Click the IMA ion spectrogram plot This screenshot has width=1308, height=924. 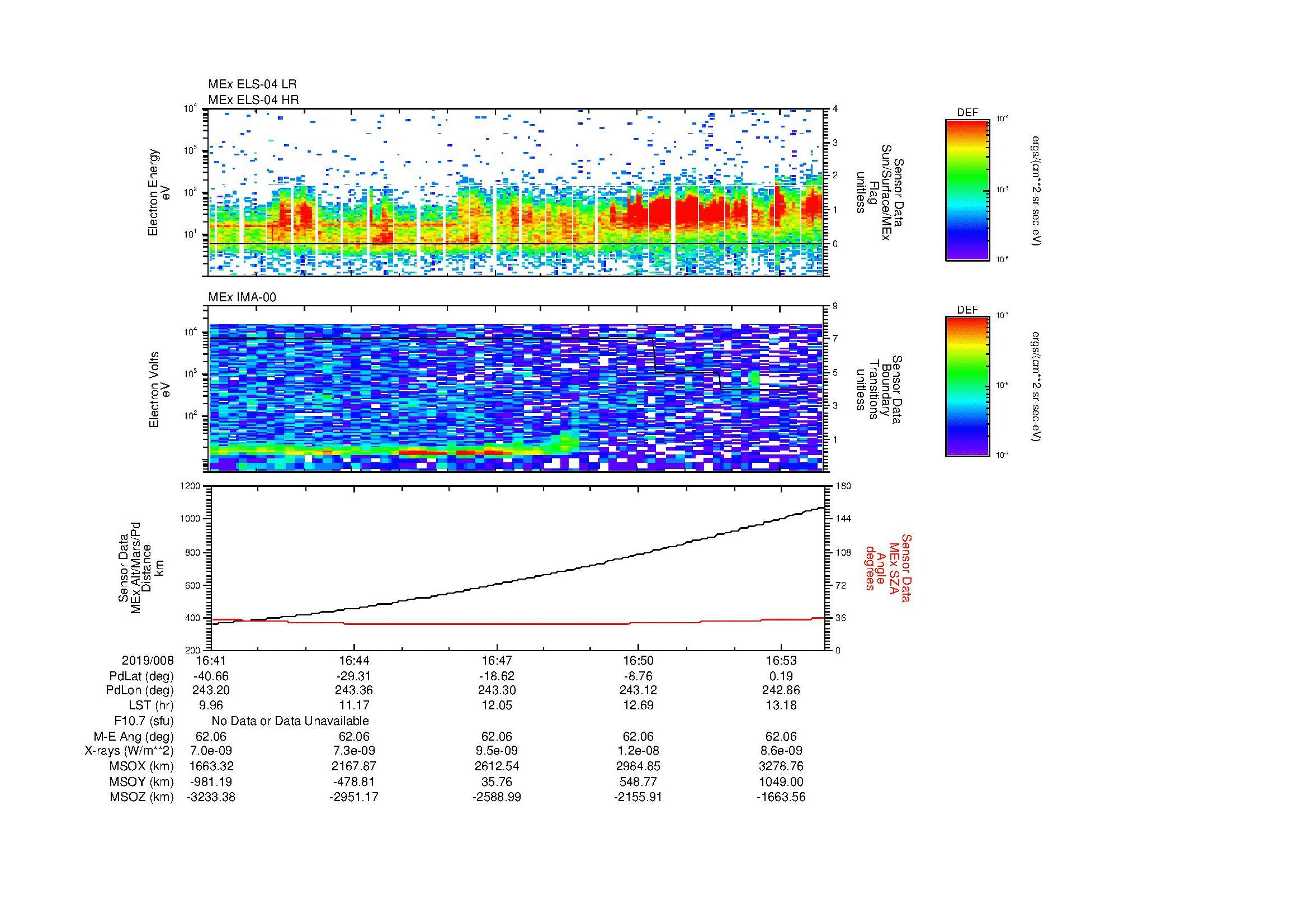516,390
